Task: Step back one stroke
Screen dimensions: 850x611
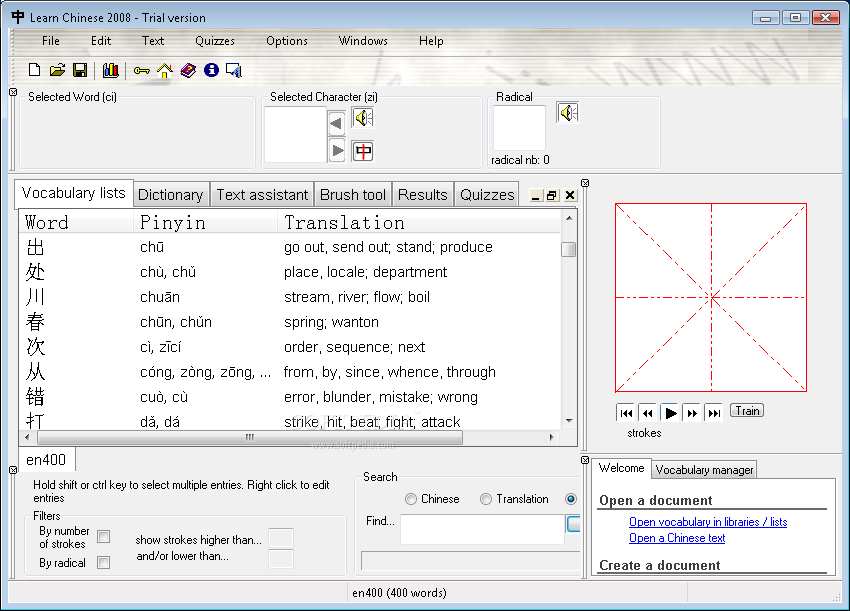Action: [x=648, y=413]
